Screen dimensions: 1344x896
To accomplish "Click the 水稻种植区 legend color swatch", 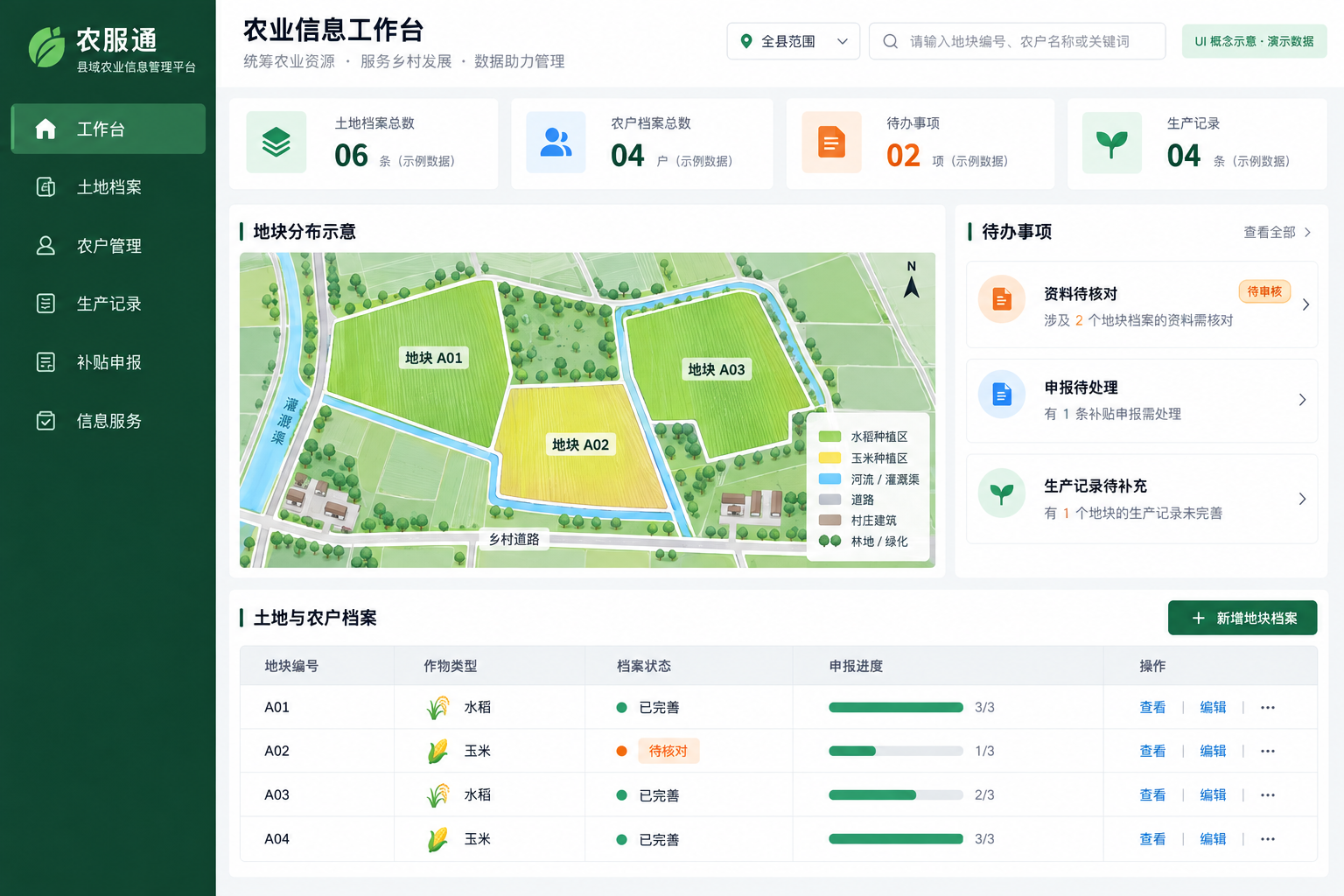I will click(x=829, y=437).
